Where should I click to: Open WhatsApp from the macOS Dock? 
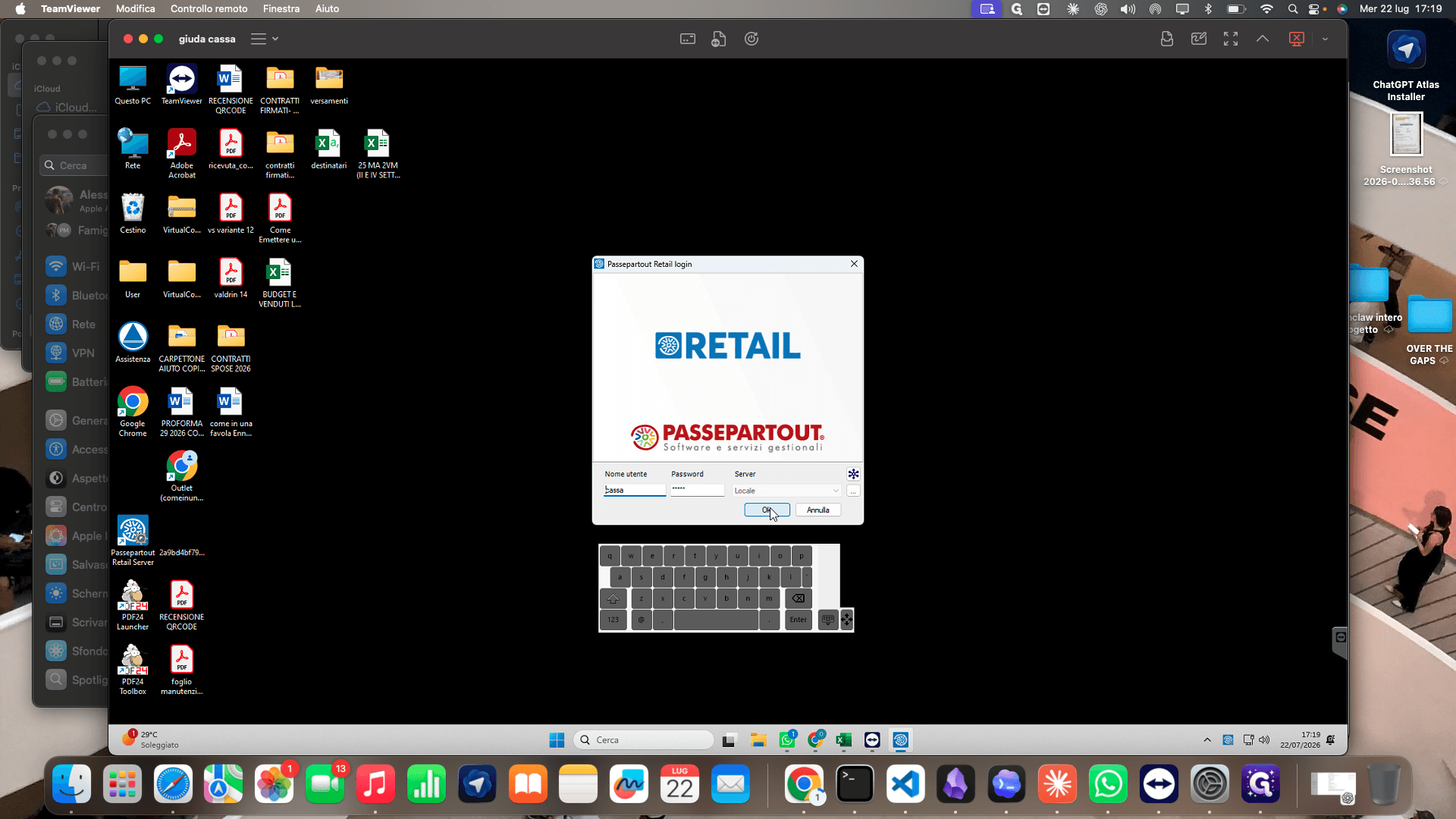pyautogui.click(x=1108, y=784)
